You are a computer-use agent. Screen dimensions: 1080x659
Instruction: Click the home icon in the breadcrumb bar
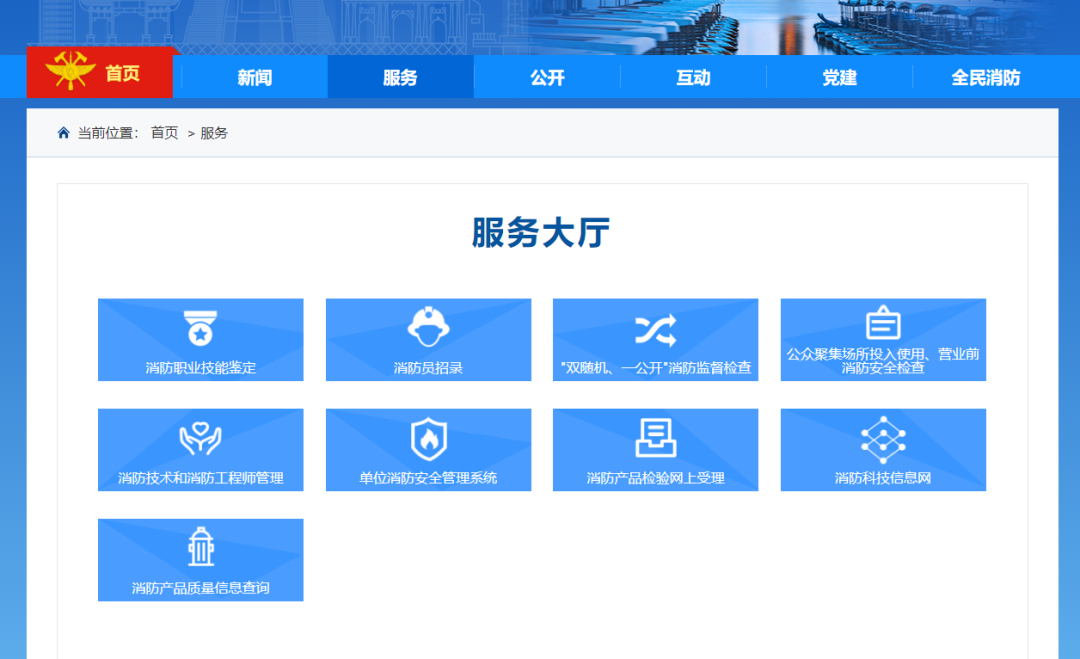tap(62, 131)
